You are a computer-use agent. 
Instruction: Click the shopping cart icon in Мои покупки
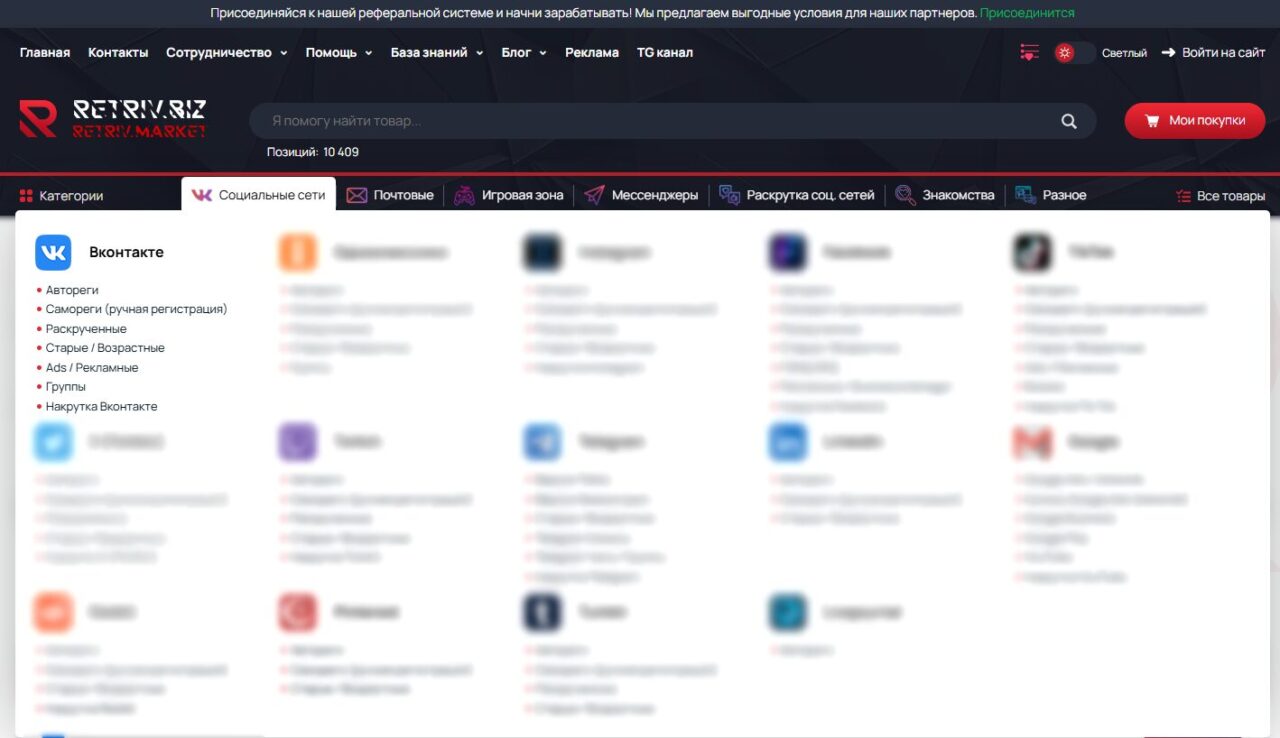(x=1151, y=120)
